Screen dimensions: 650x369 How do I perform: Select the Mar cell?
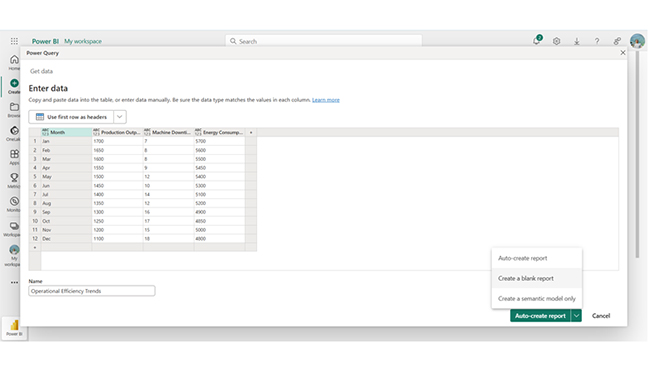tap(66, 159)
